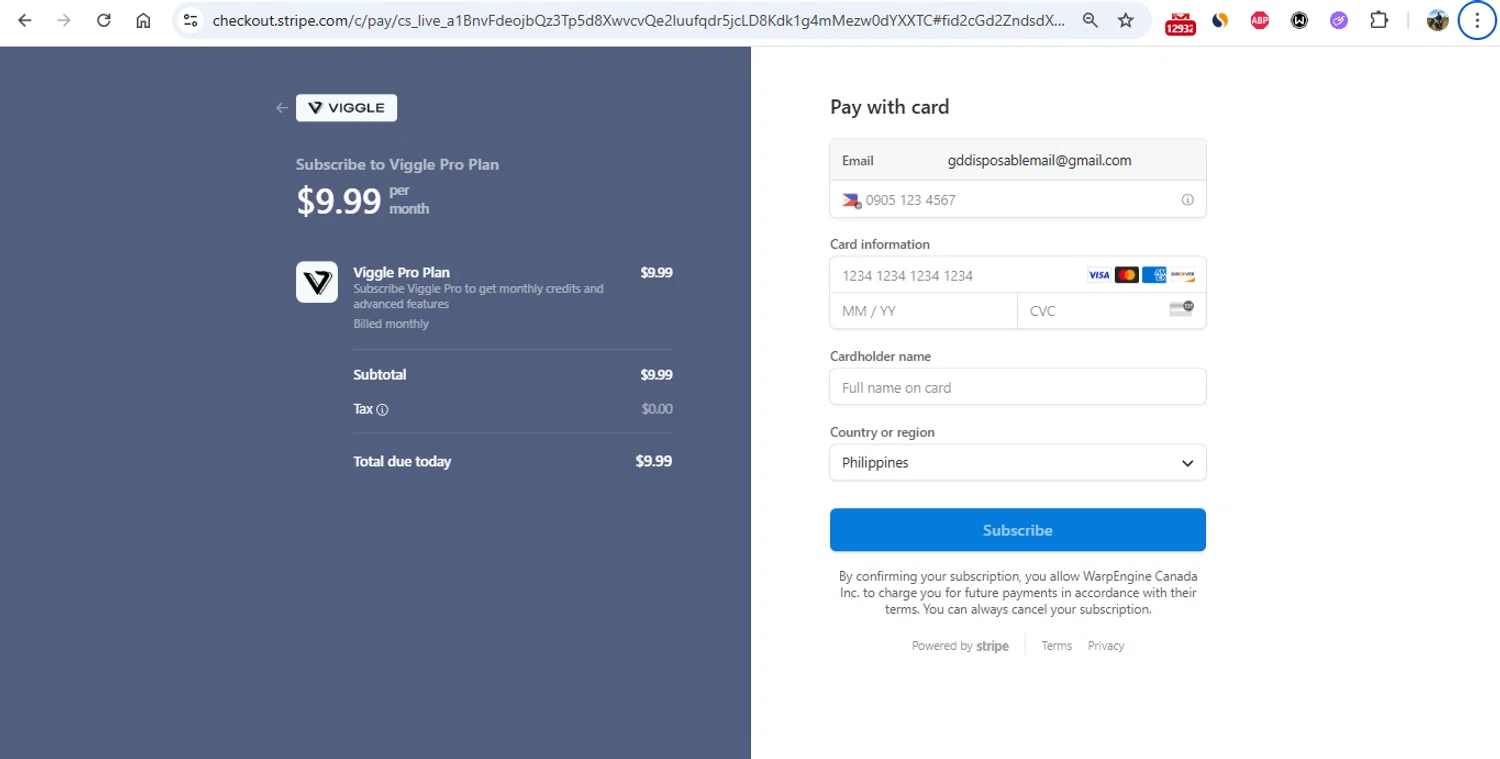Click the browser forward arrow
This screenshot has height=759, width=1500.
[64, 20]
